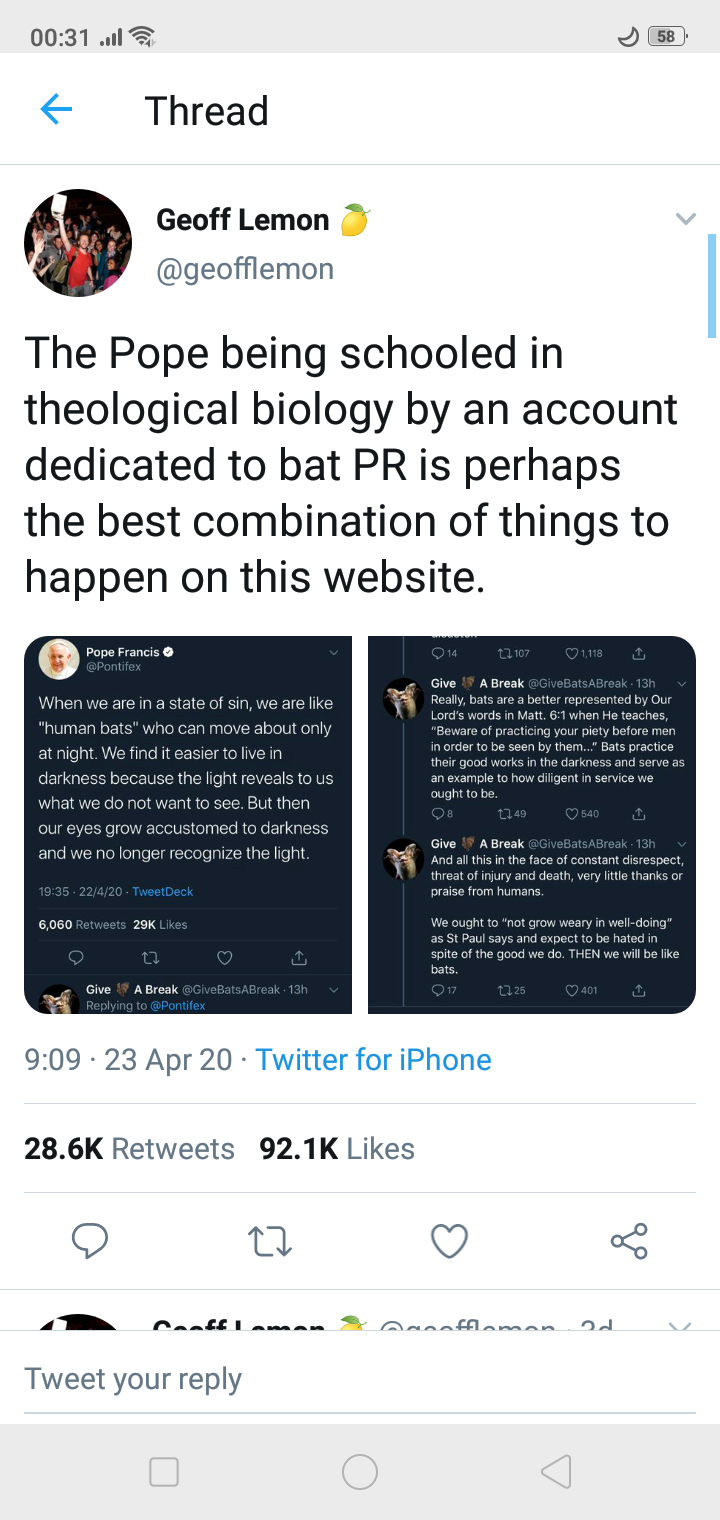Open @geofflemon handle profile
Viewport: 720px width, 1520px height.
click(x=245, y=269)
